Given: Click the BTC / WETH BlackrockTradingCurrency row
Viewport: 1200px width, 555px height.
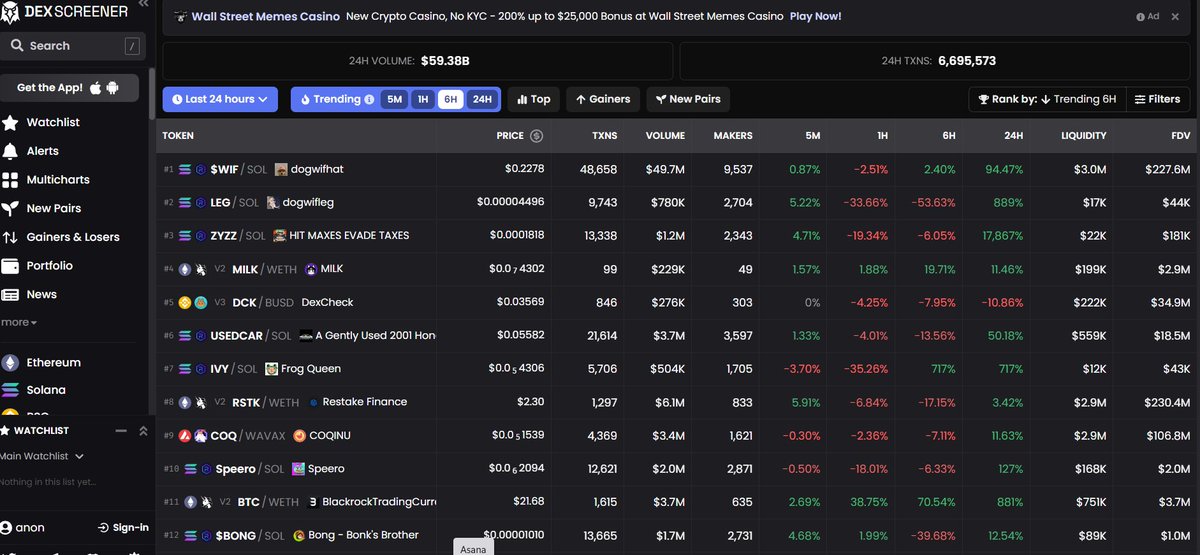Looking at the screenshot, I should click(678, 502).
